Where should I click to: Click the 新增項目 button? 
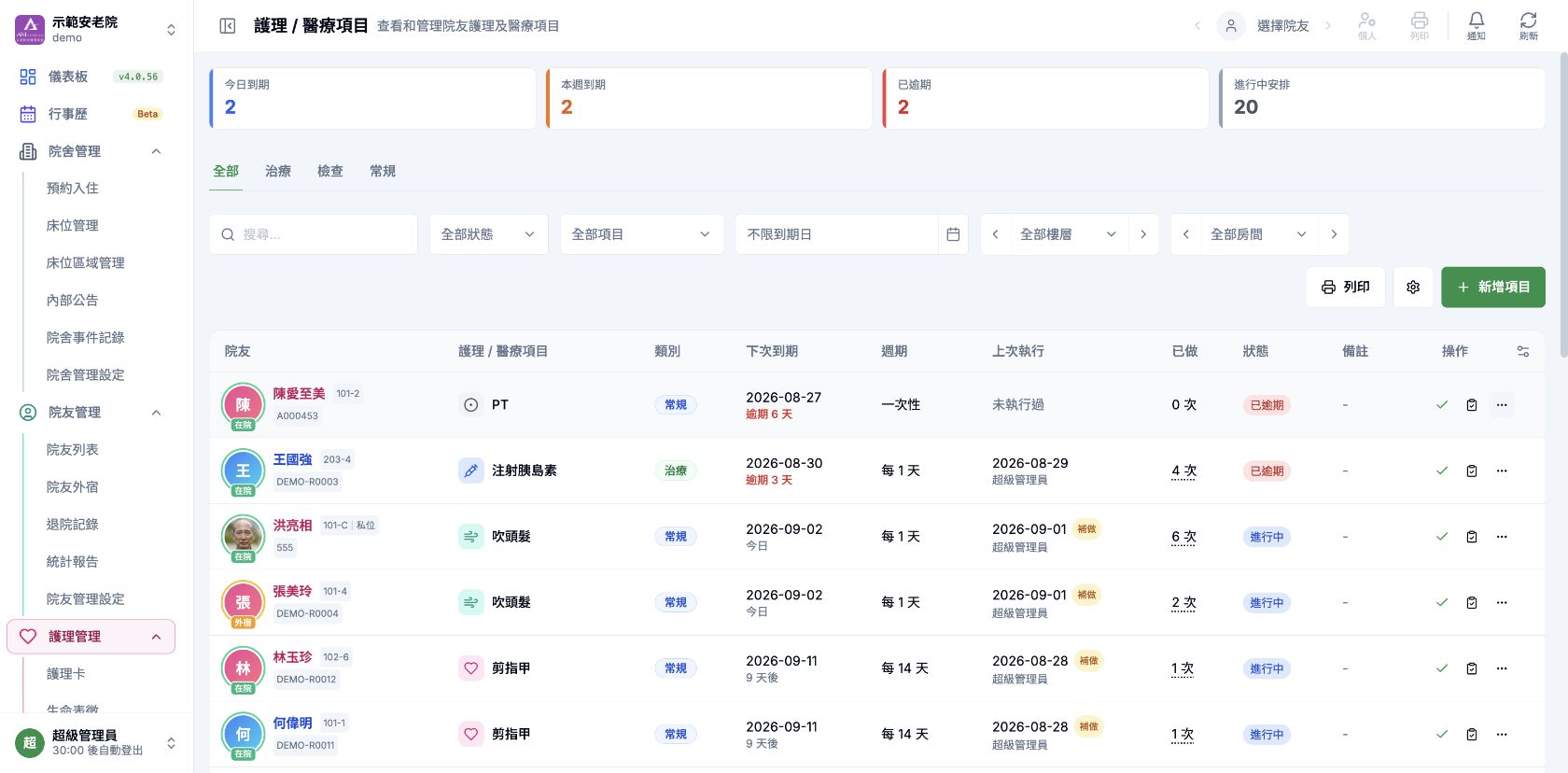point(1493,288)
